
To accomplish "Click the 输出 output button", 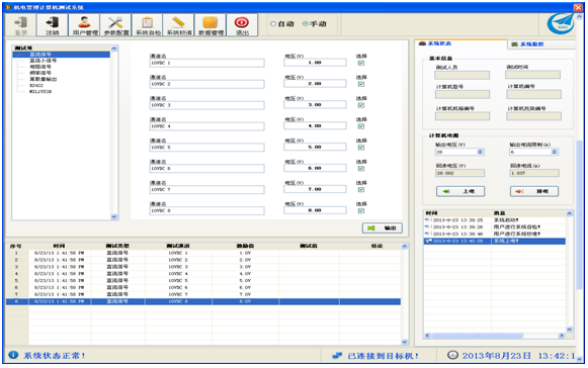I will [382, 228].
